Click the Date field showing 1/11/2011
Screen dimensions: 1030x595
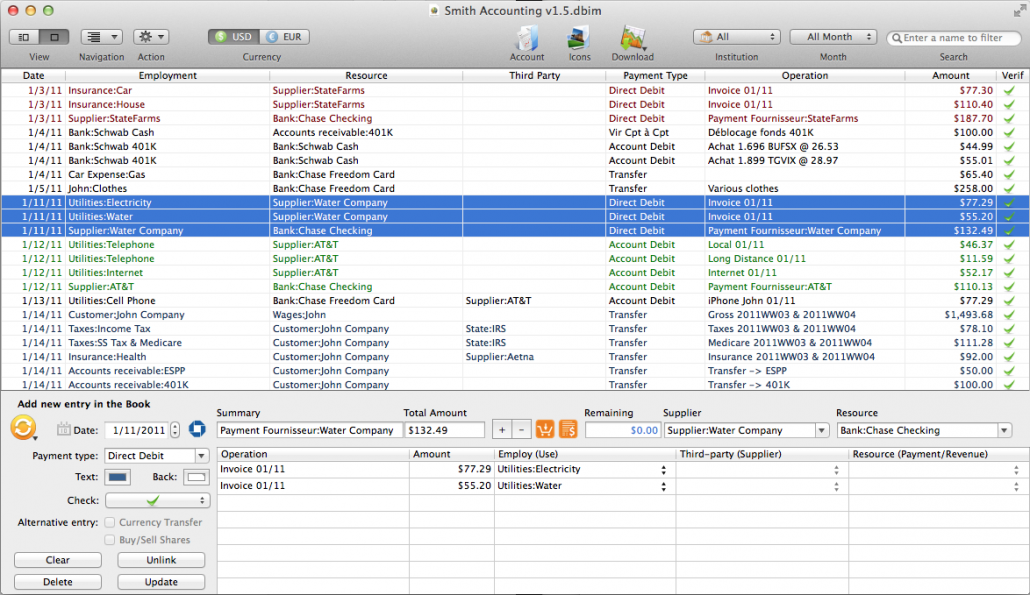click(x=137, y=430)
